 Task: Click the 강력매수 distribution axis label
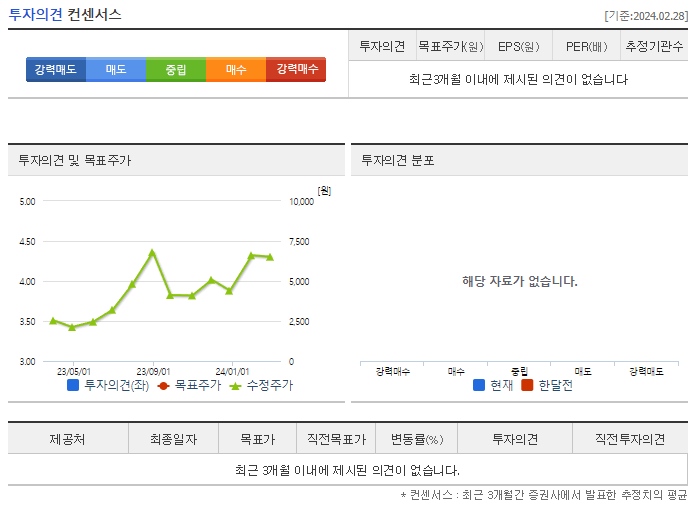(393, 371)
